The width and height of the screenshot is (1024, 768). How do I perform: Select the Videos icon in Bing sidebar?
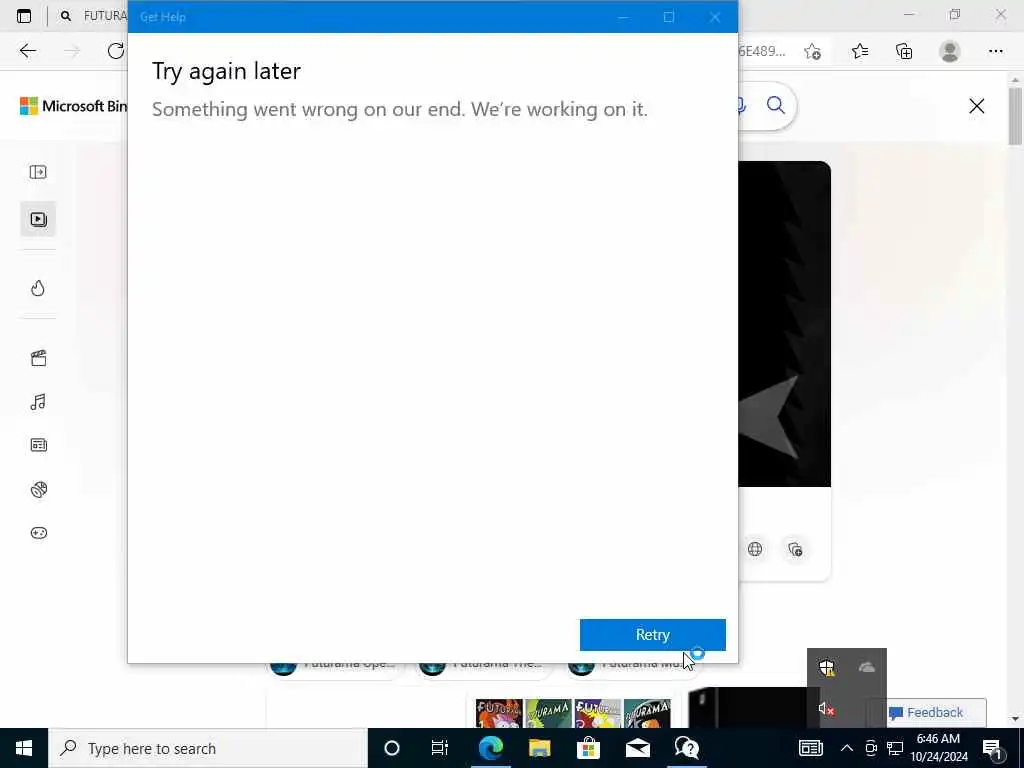(39, 219)
